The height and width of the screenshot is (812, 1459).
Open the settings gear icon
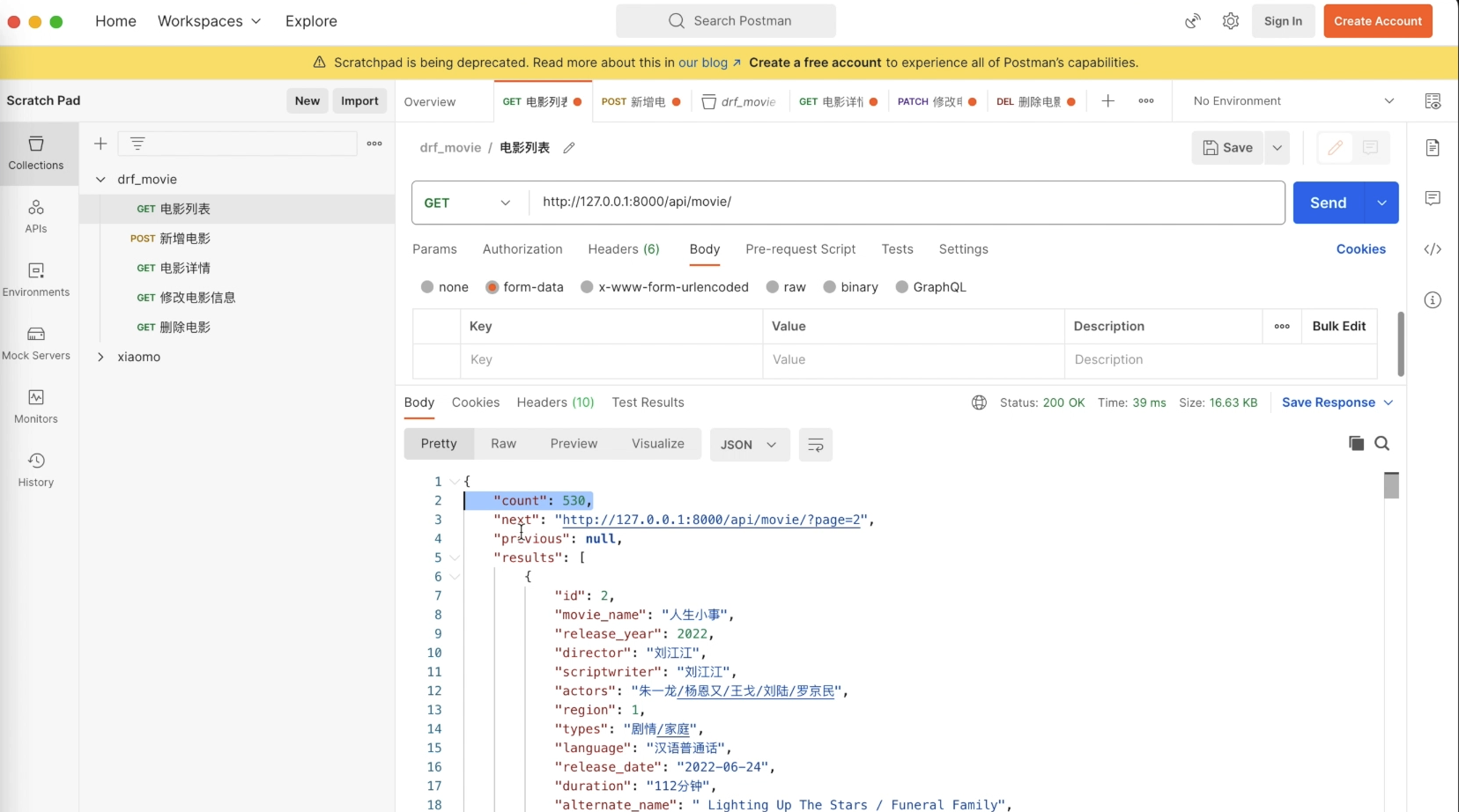[x=1231, y=21]
